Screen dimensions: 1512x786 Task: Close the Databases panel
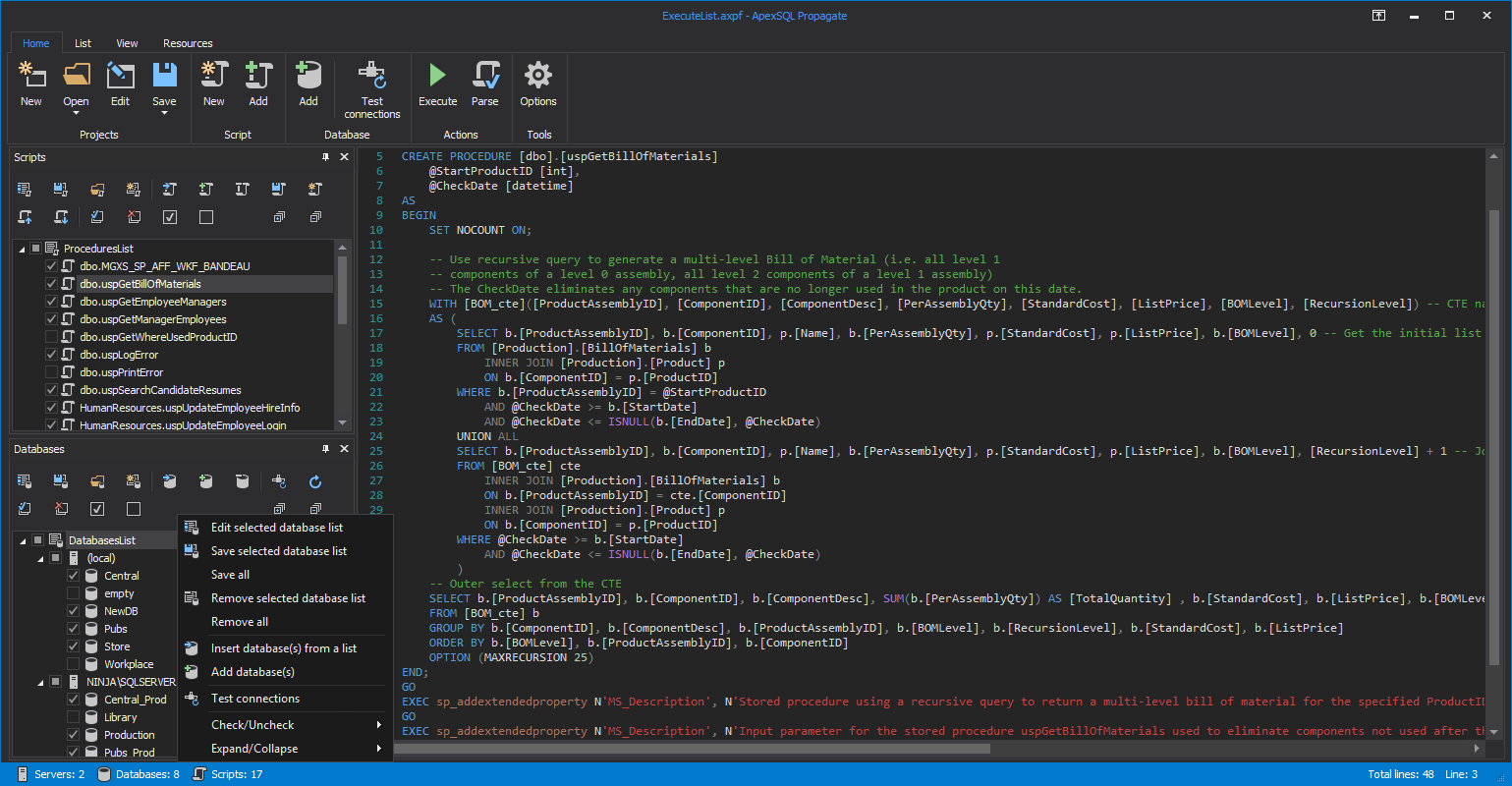click(344, 449)
